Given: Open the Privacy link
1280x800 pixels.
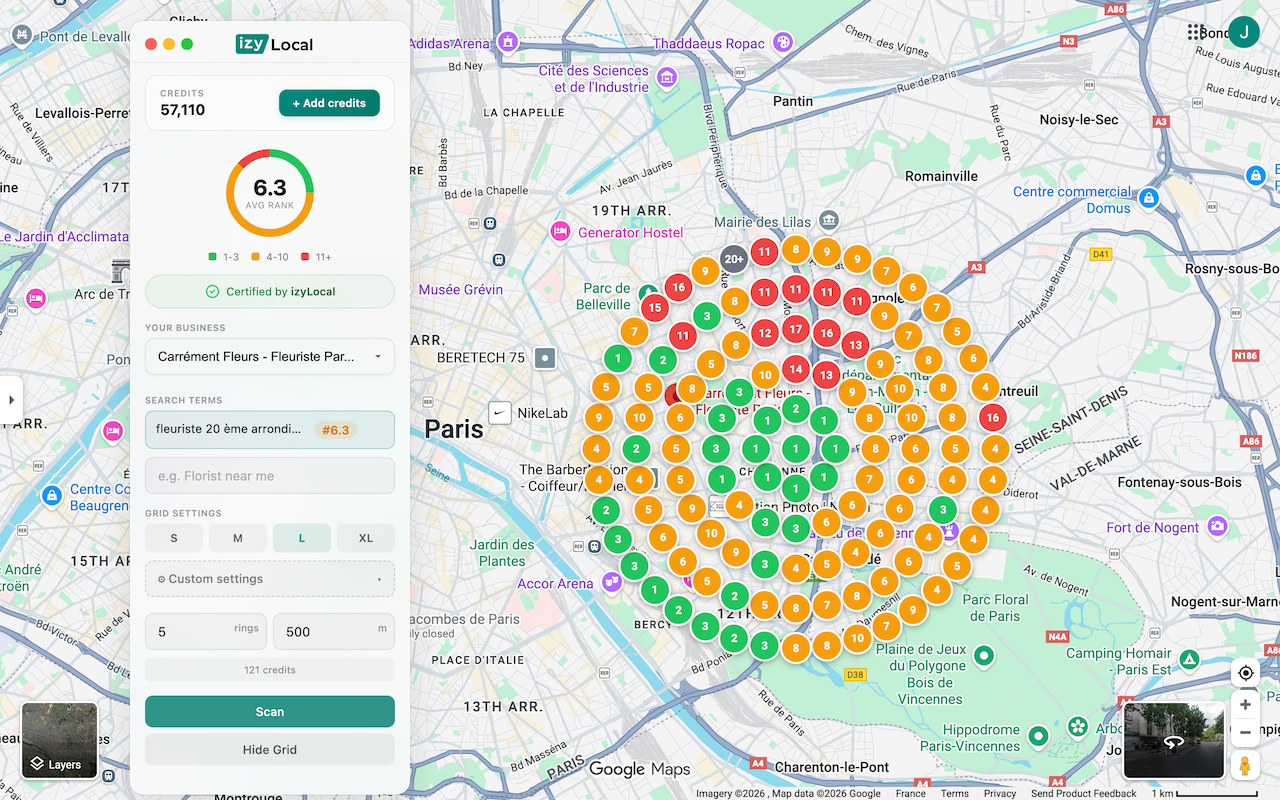Looking at the screenshot, I should 1000,793.
